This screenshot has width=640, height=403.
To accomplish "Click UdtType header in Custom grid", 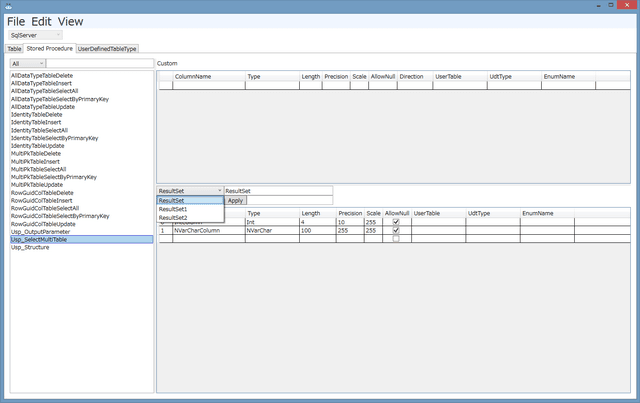I will tap(514, 76).
